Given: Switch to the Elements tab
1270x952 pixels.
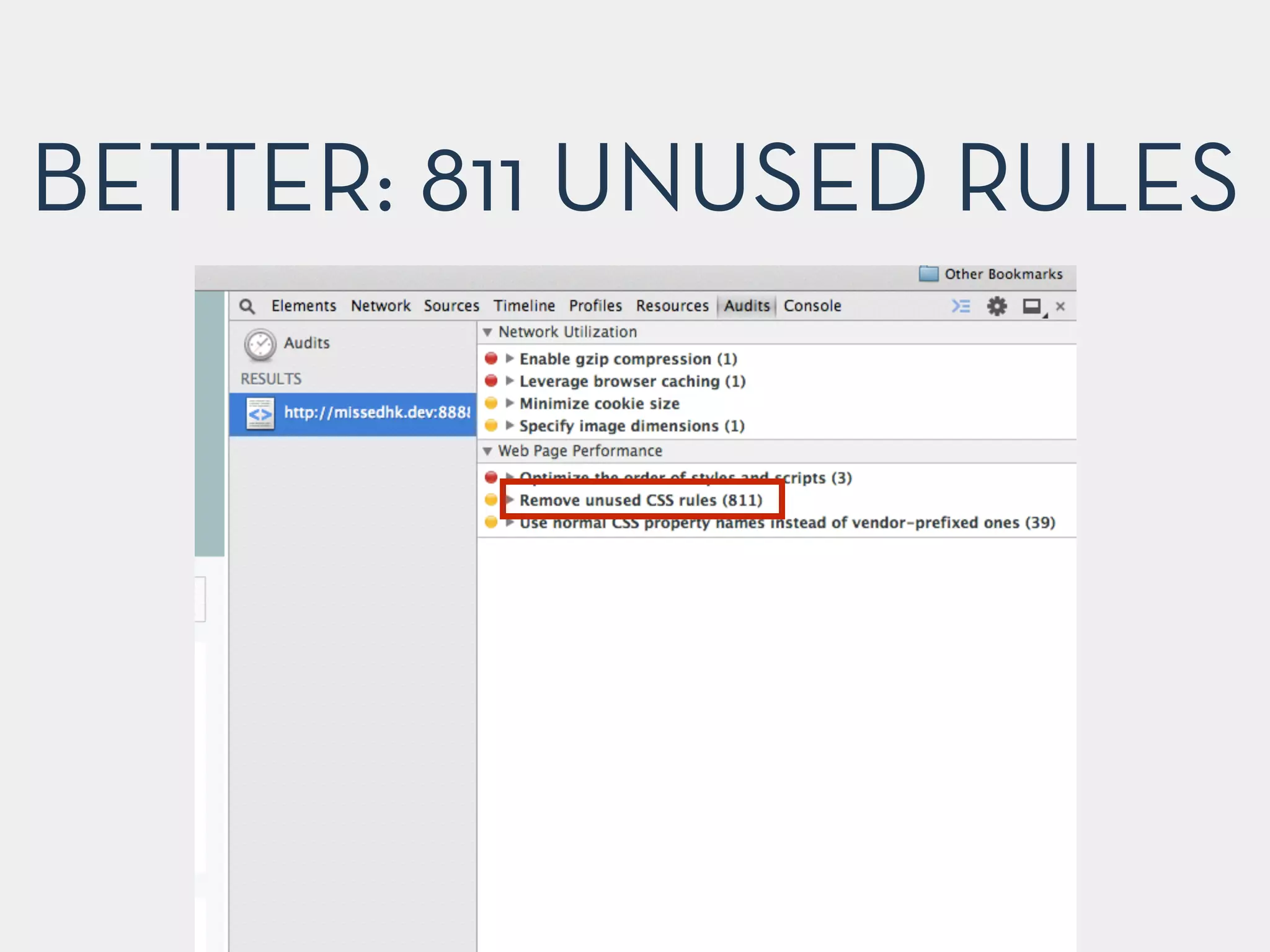Looking at the screenshot, I should 303,306.
